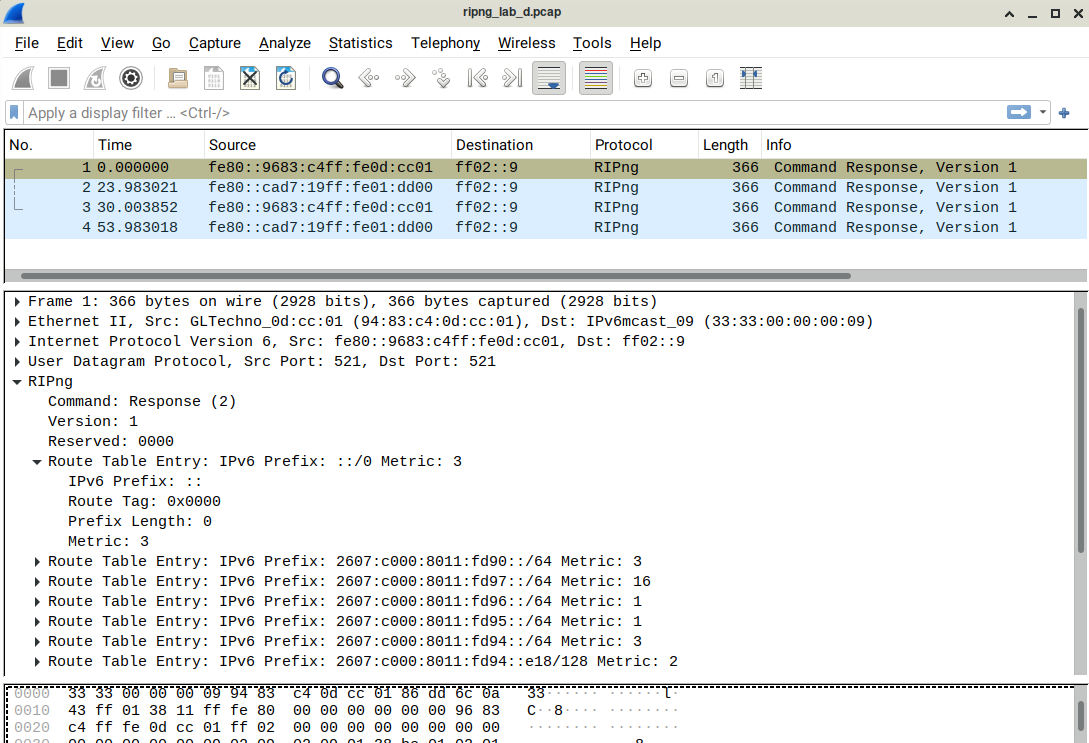Go to the first packet icon
Viewport: 1089px width, 743px height.
click(x=477, y=78)
